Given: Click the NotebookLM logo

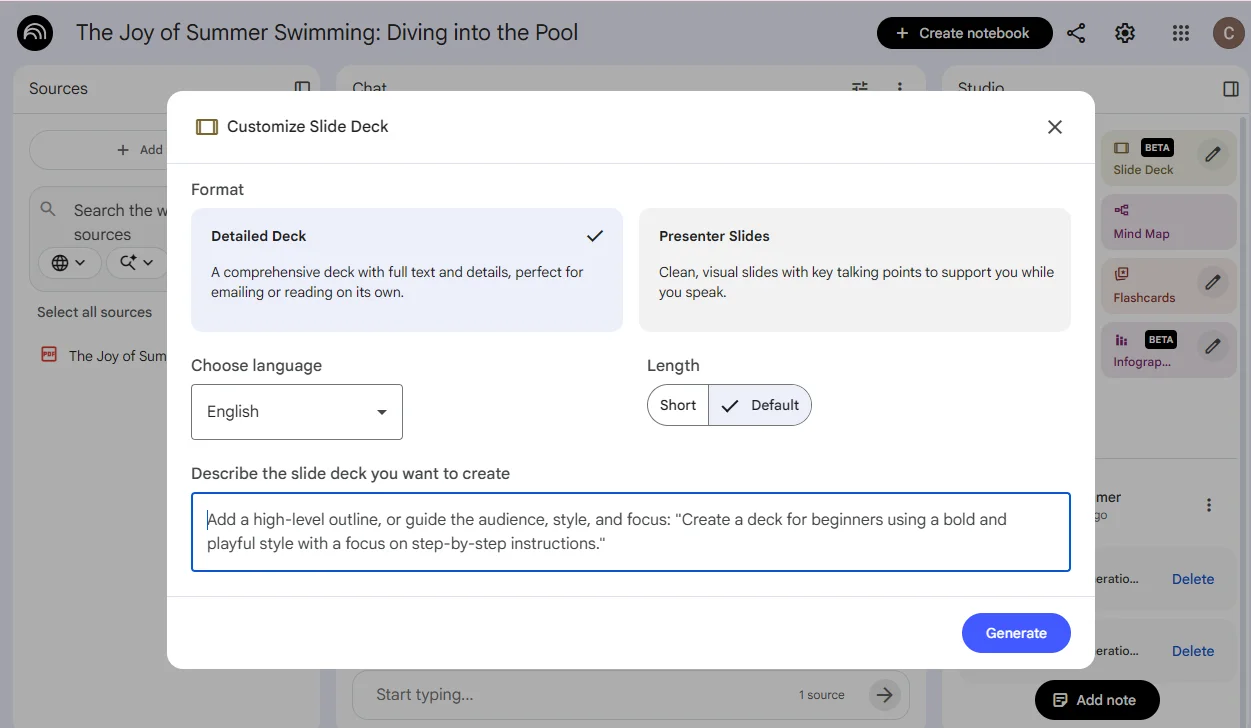Looking at the screenshot, I should 34,33.
